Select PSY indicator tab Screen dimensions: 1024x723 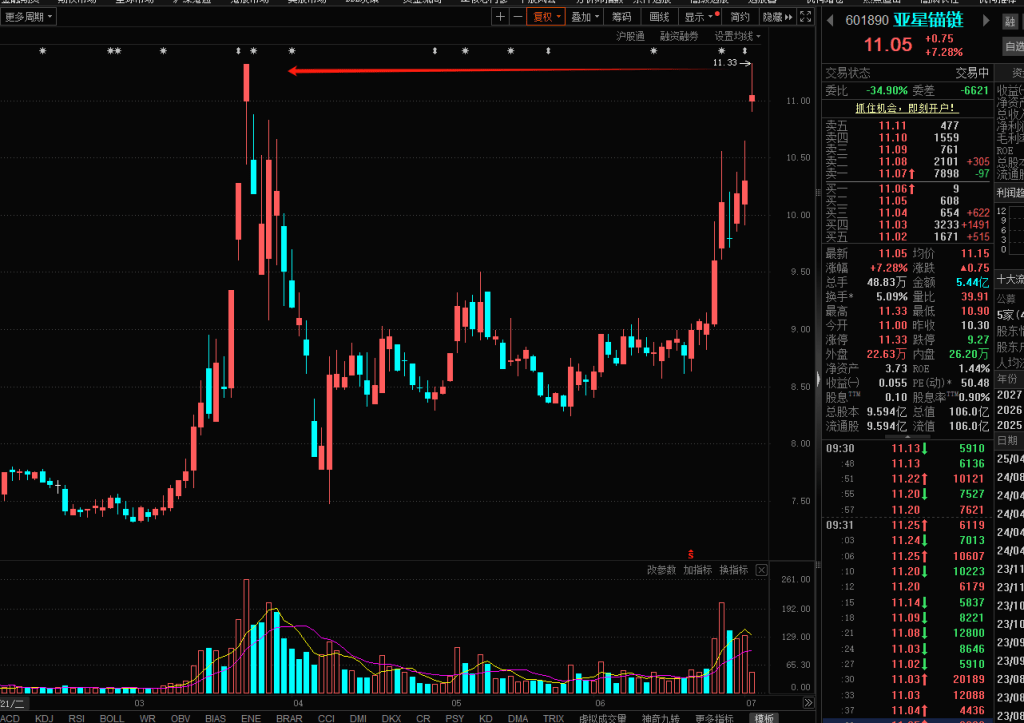(455, 718)
